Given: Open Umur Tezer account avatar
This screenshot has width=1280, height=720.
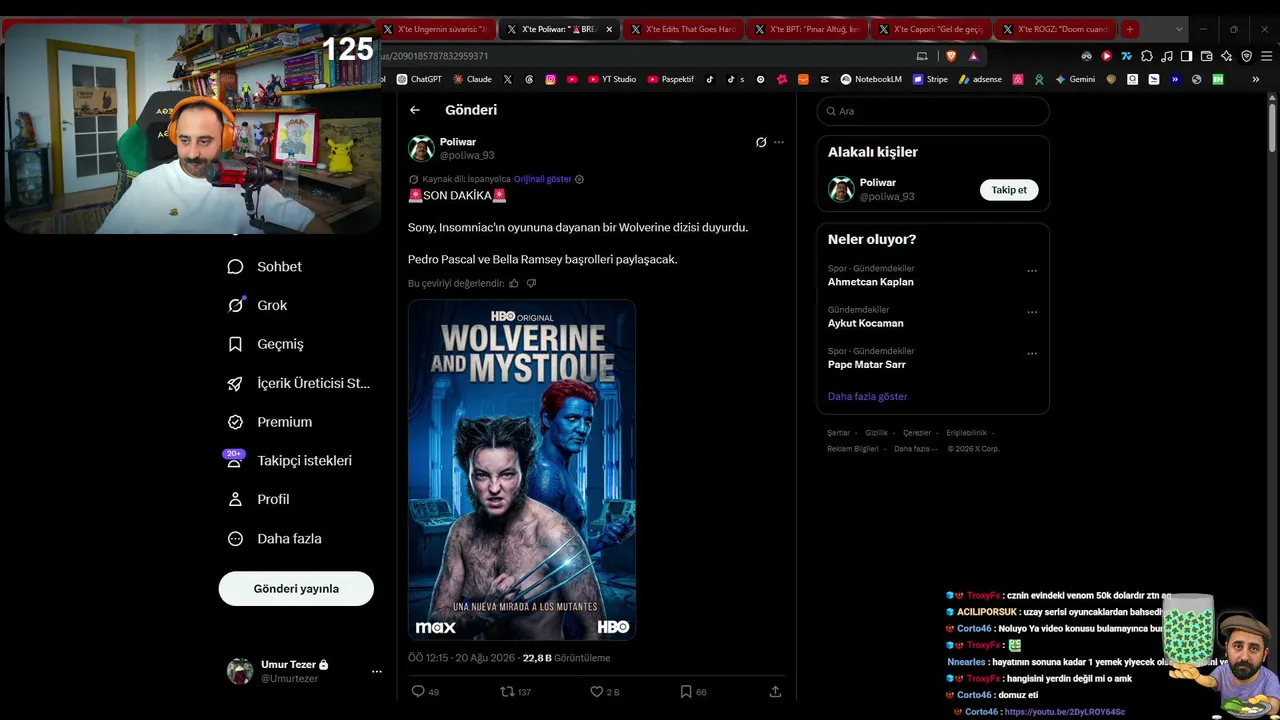Looking at the screenshot, I should pyautogui.click(x=240, y=671).
